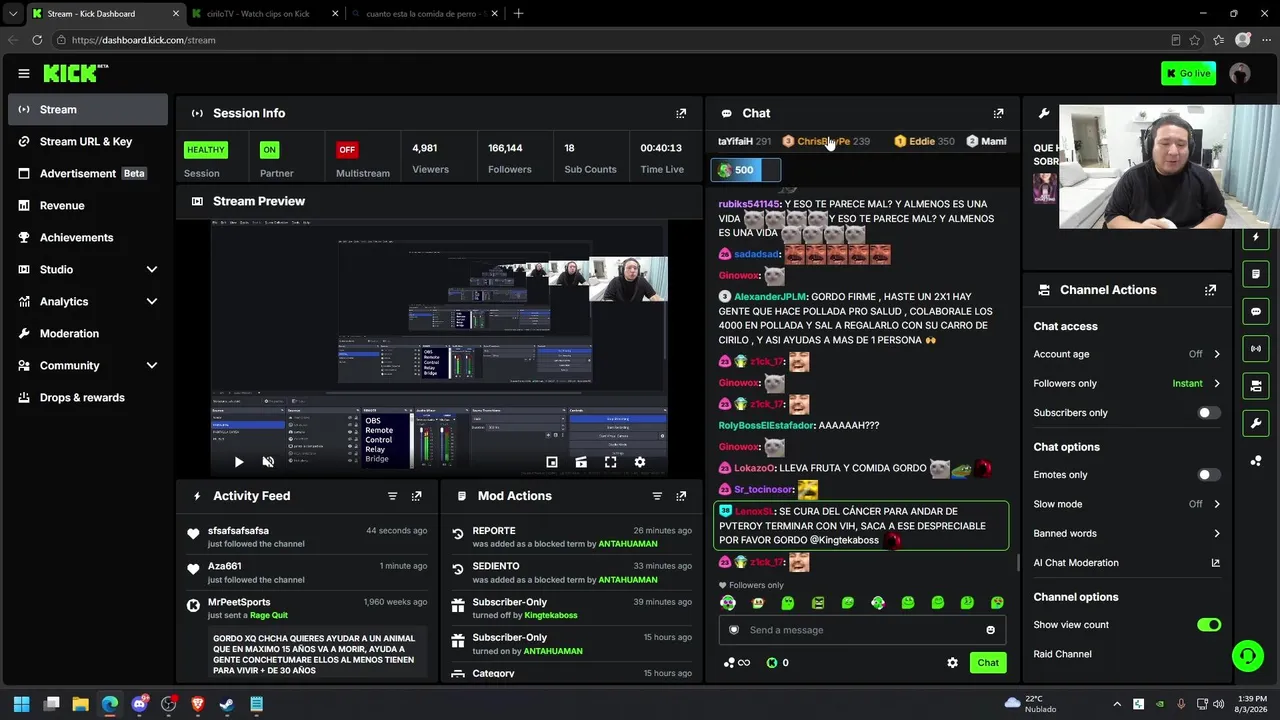Send message with Chat button

pyautogui.click(x=988, y=663)
